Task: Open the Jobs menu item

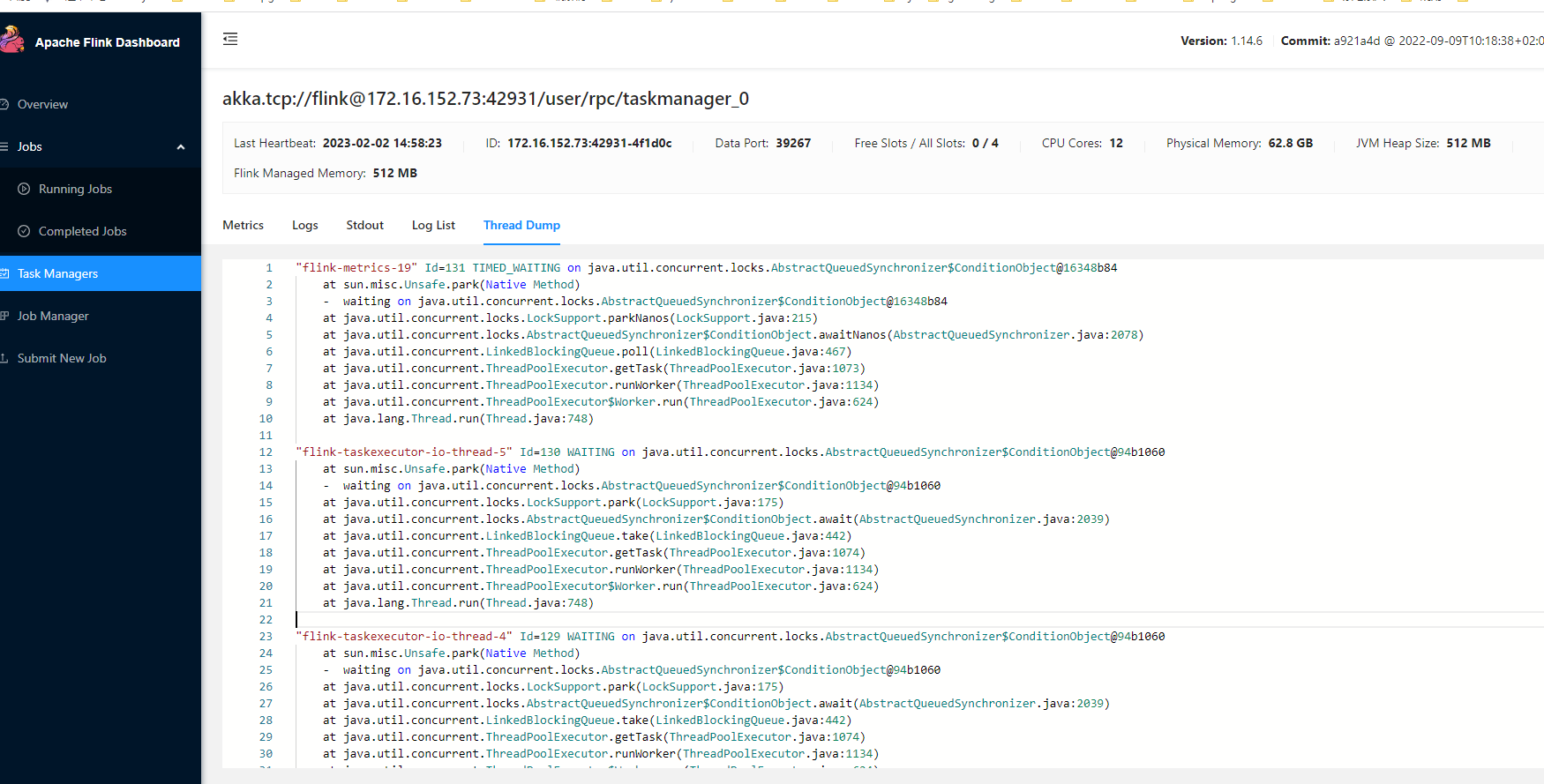Action: pyautogui.click(x=30, y=146)
